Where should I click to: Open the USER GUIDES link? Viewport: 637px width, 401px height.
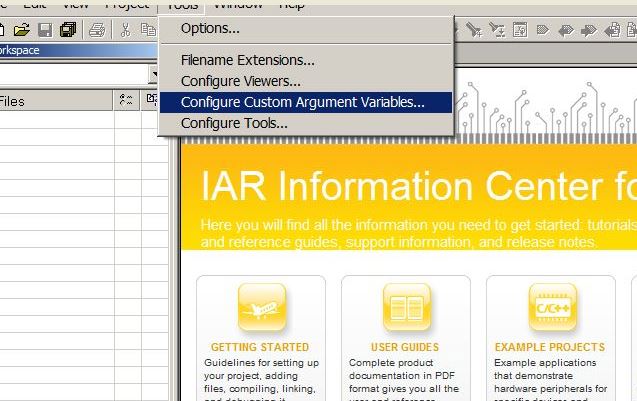pyautogui.click(x=405, y=347)
